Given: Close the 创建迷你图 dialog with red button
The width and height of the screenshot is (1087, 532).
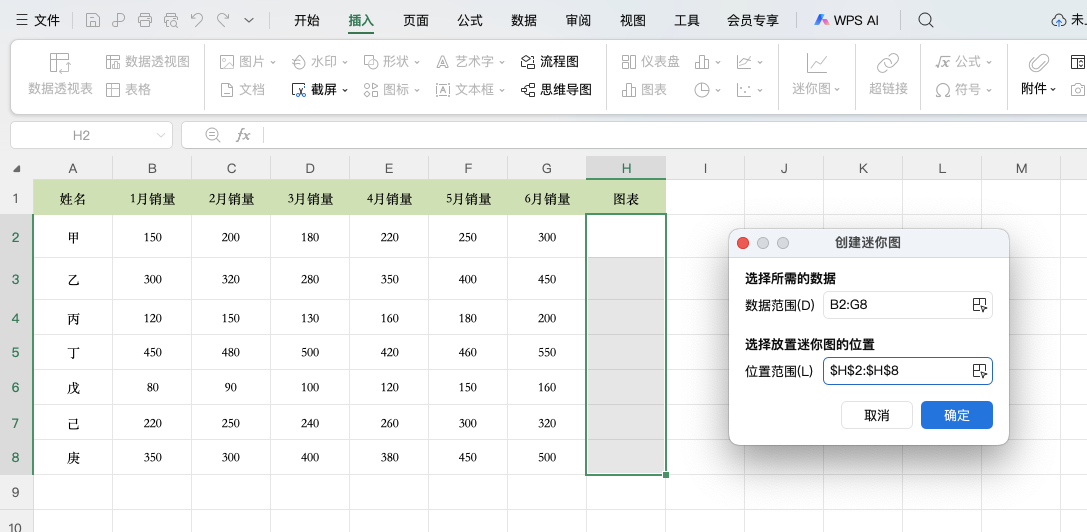Looking at the screenshot, I should click(x=743, y=243).
